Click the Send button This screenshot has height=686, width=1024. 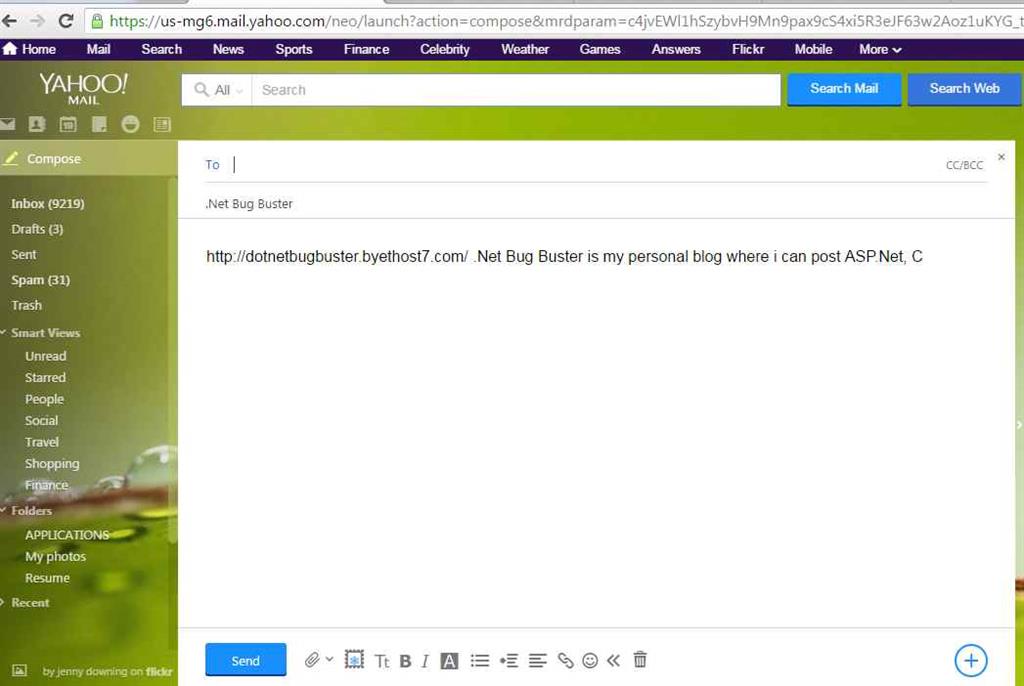tap(245, 659)
